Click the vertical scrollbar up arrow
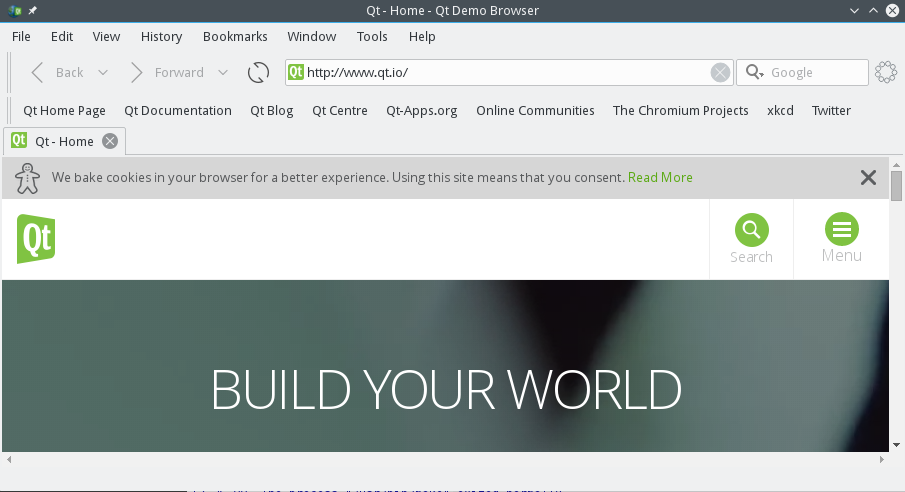The height and width of the screenshot is (492, 905). (896, 165)
